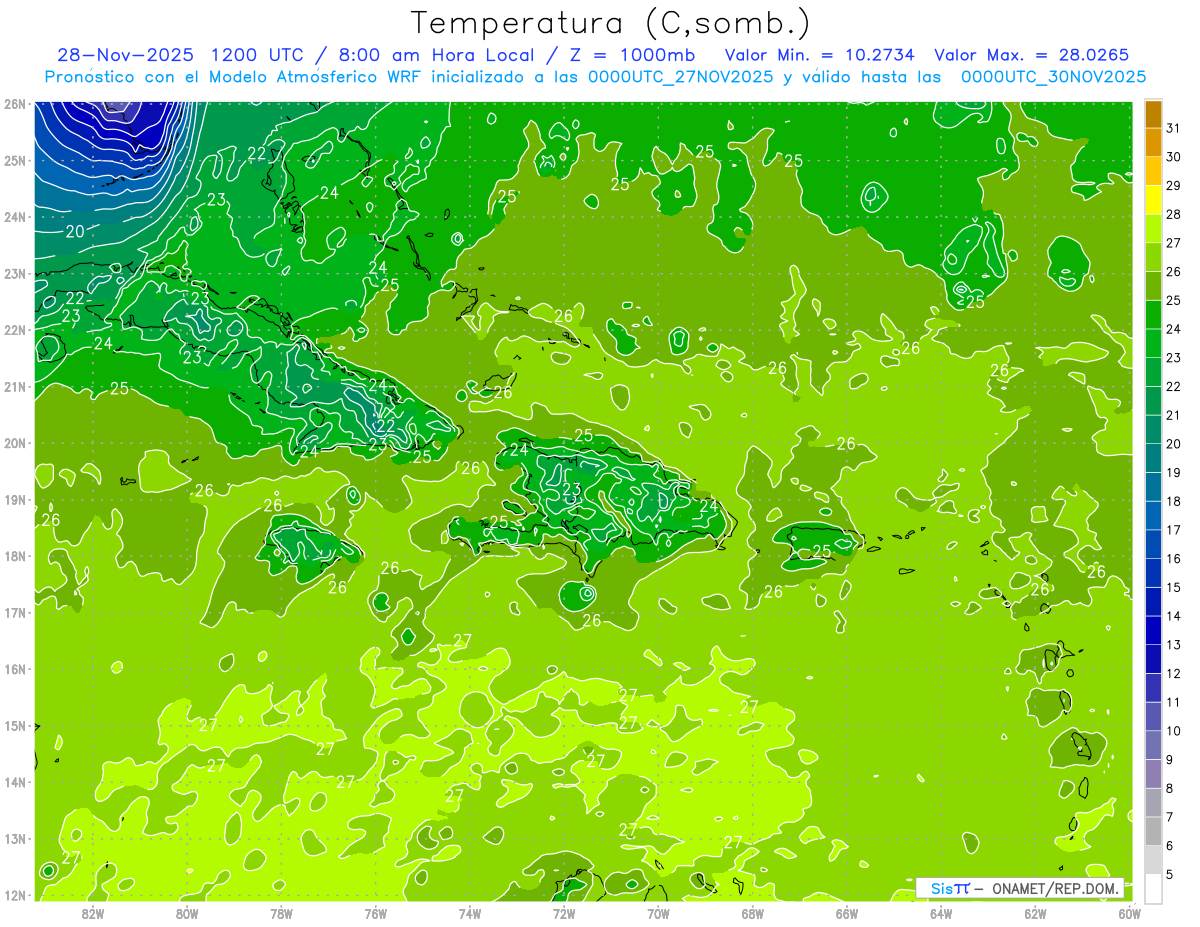Click the "25N" latitude axis label

[x=14, y=160]
